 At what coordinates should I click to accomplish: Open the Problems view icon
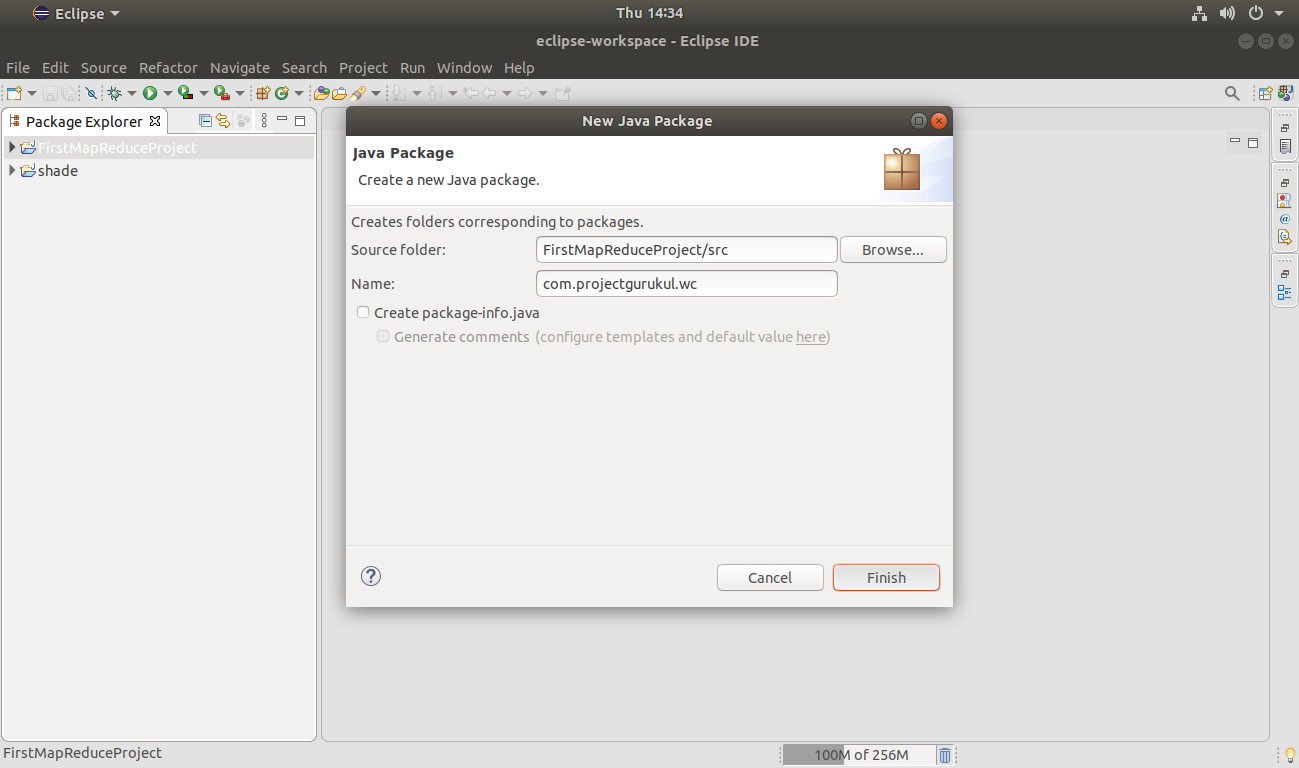(x=1285, y=201)
